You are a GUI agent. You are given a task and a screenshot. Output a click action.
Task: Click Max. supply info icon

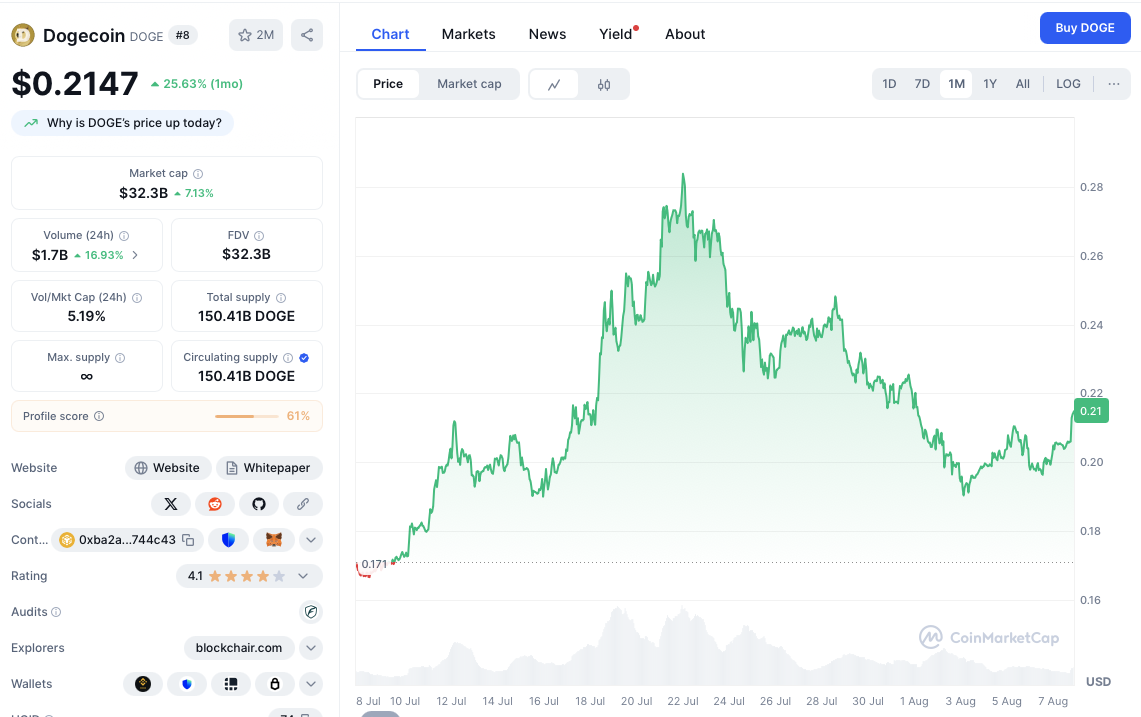tap(120, 358)
